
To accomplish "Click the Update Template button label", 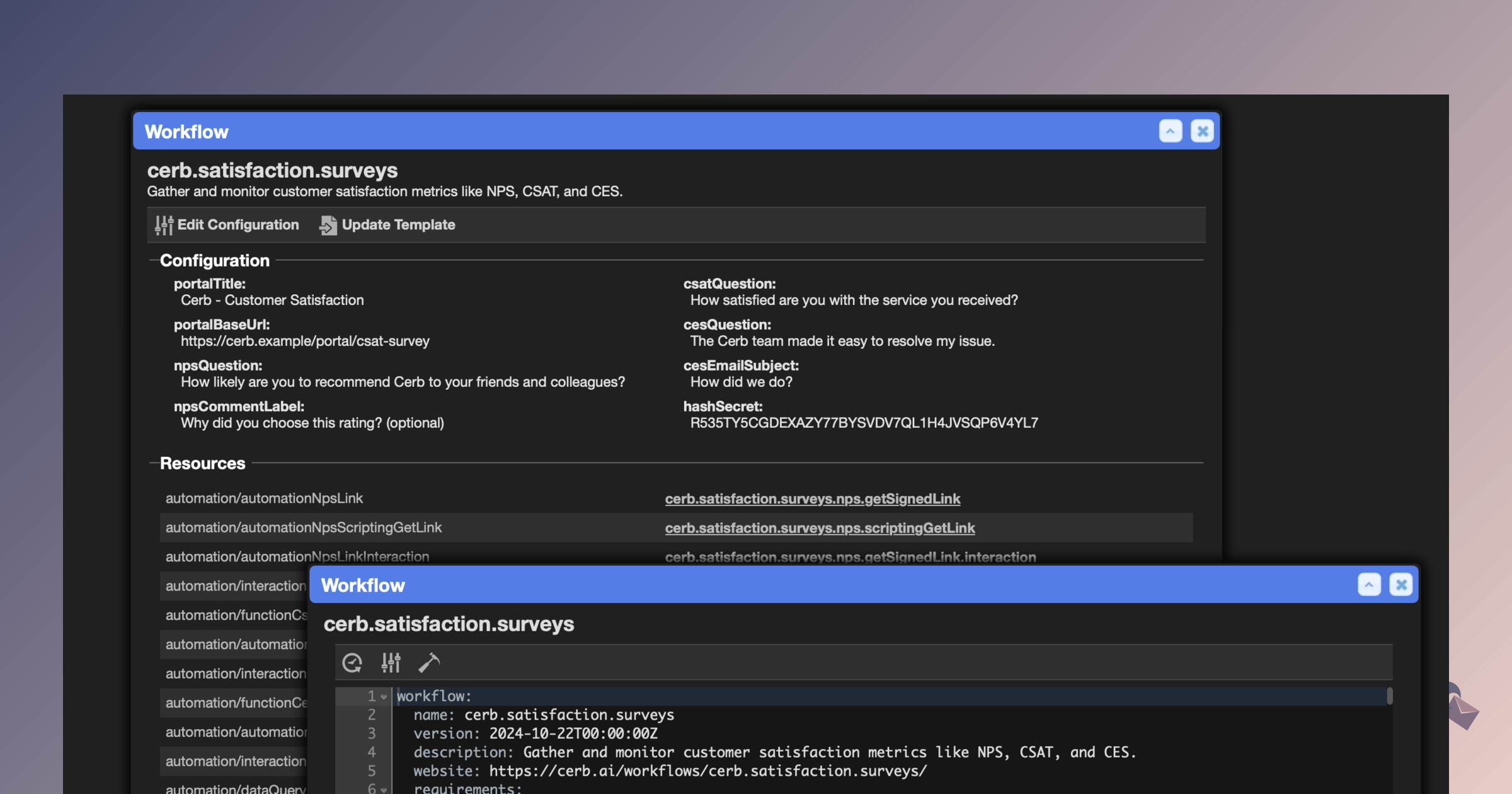I will pos(398,225).
